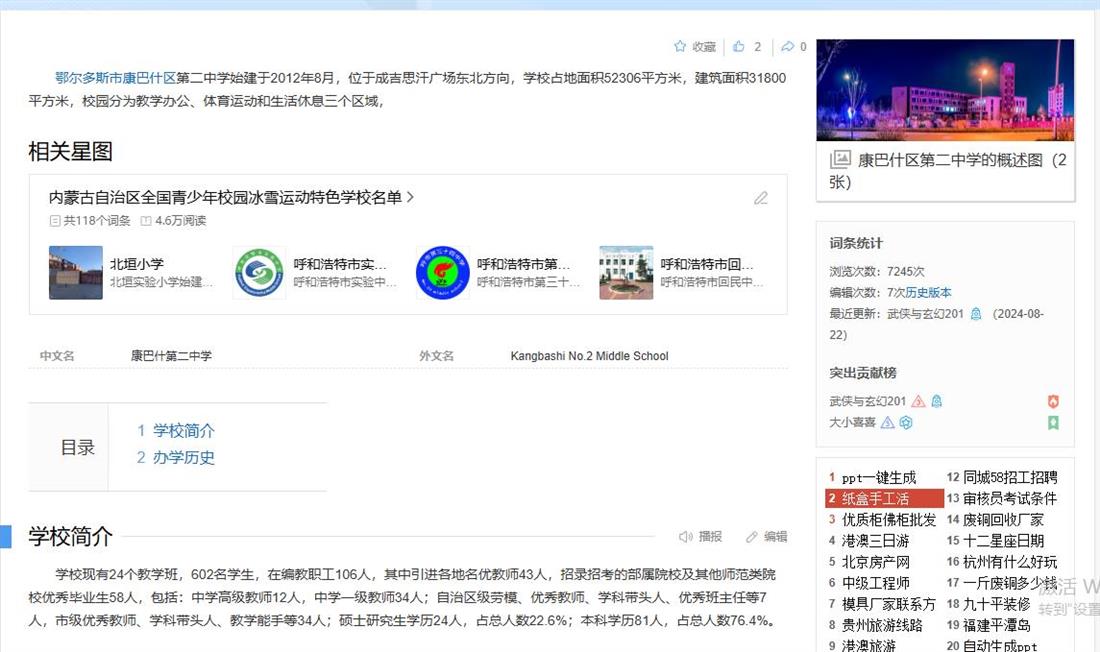Click the reading count icon before 4.6万阅读

click(146, 221)
